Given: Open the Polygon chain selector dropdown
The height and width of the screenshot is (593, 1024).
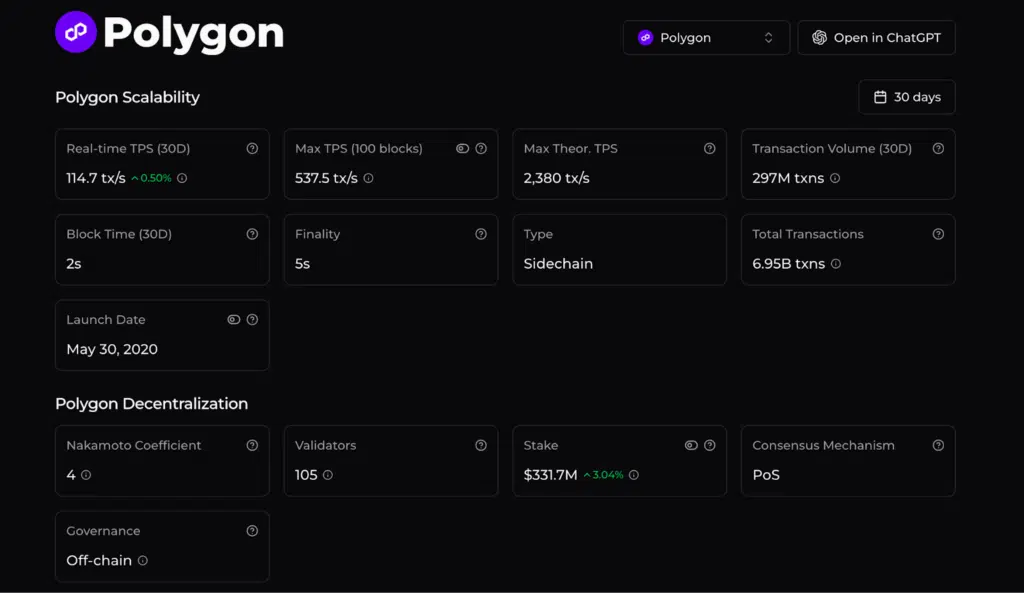Looking at the screenshot, I should pos(706,38).
